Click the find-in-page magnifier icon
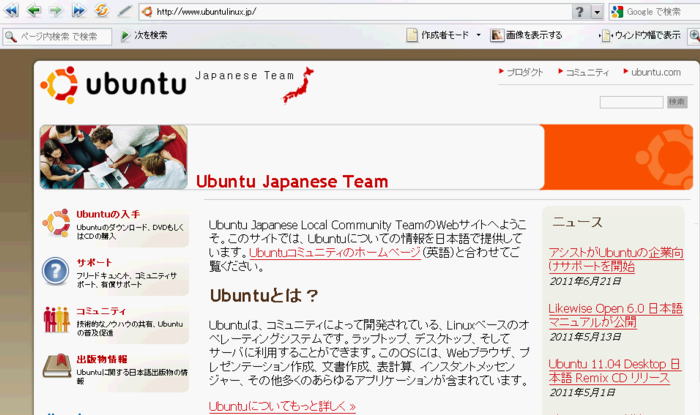The image size is (700, 415). pyautogui.click(x=11, y=36)
